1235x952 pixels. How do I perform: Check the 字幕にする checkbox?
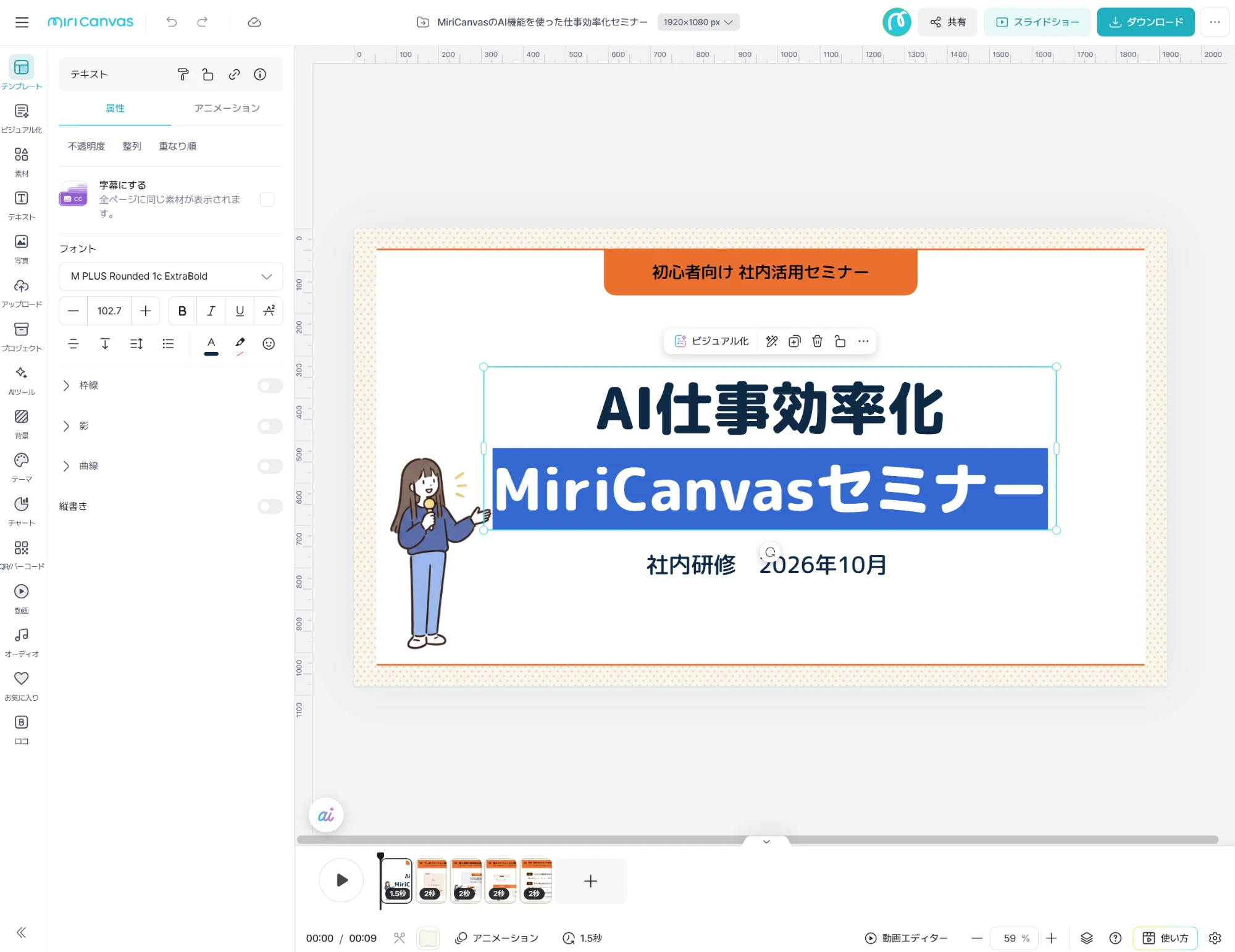tap(267, 199)
